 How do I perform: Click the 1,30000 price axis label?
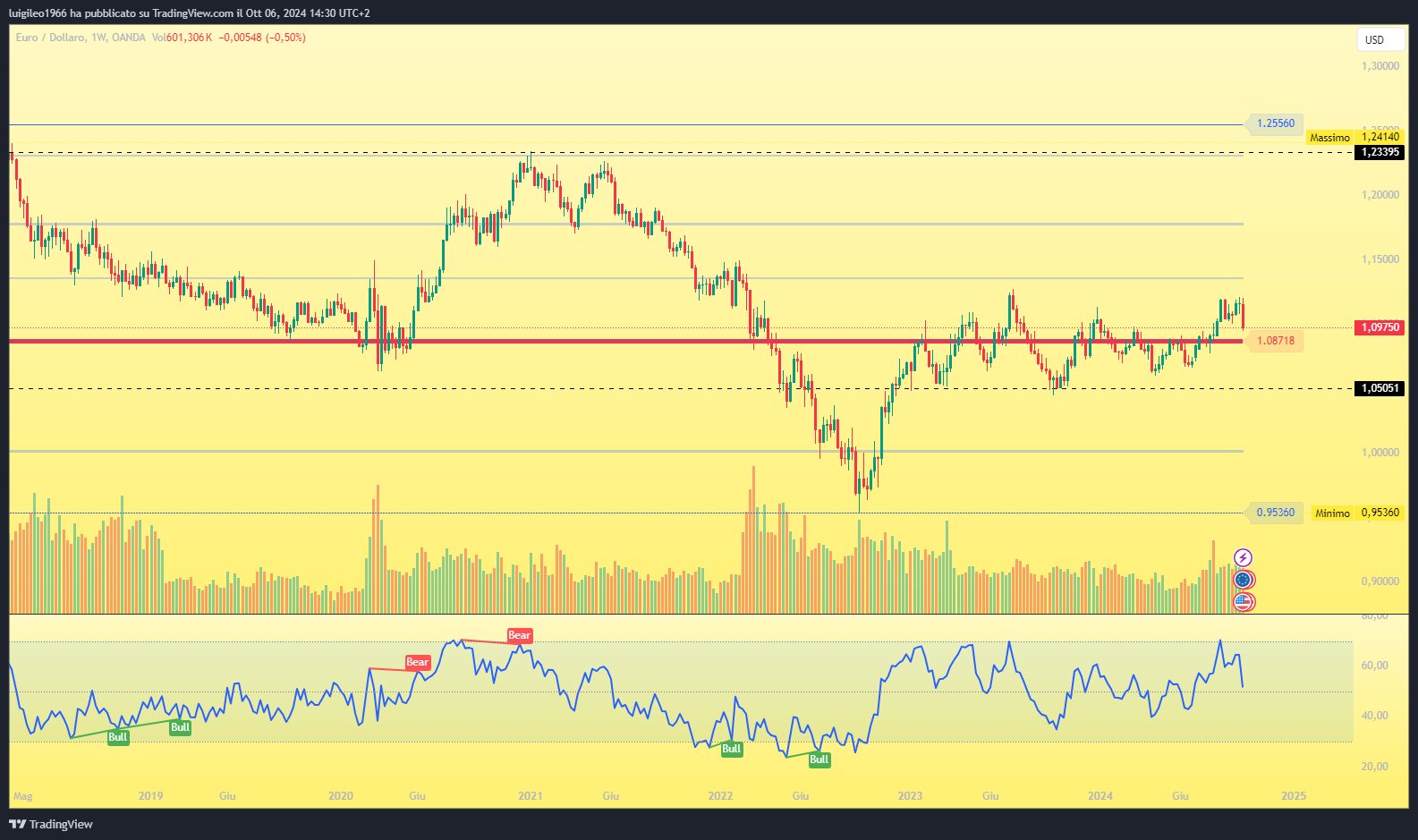1380,66
